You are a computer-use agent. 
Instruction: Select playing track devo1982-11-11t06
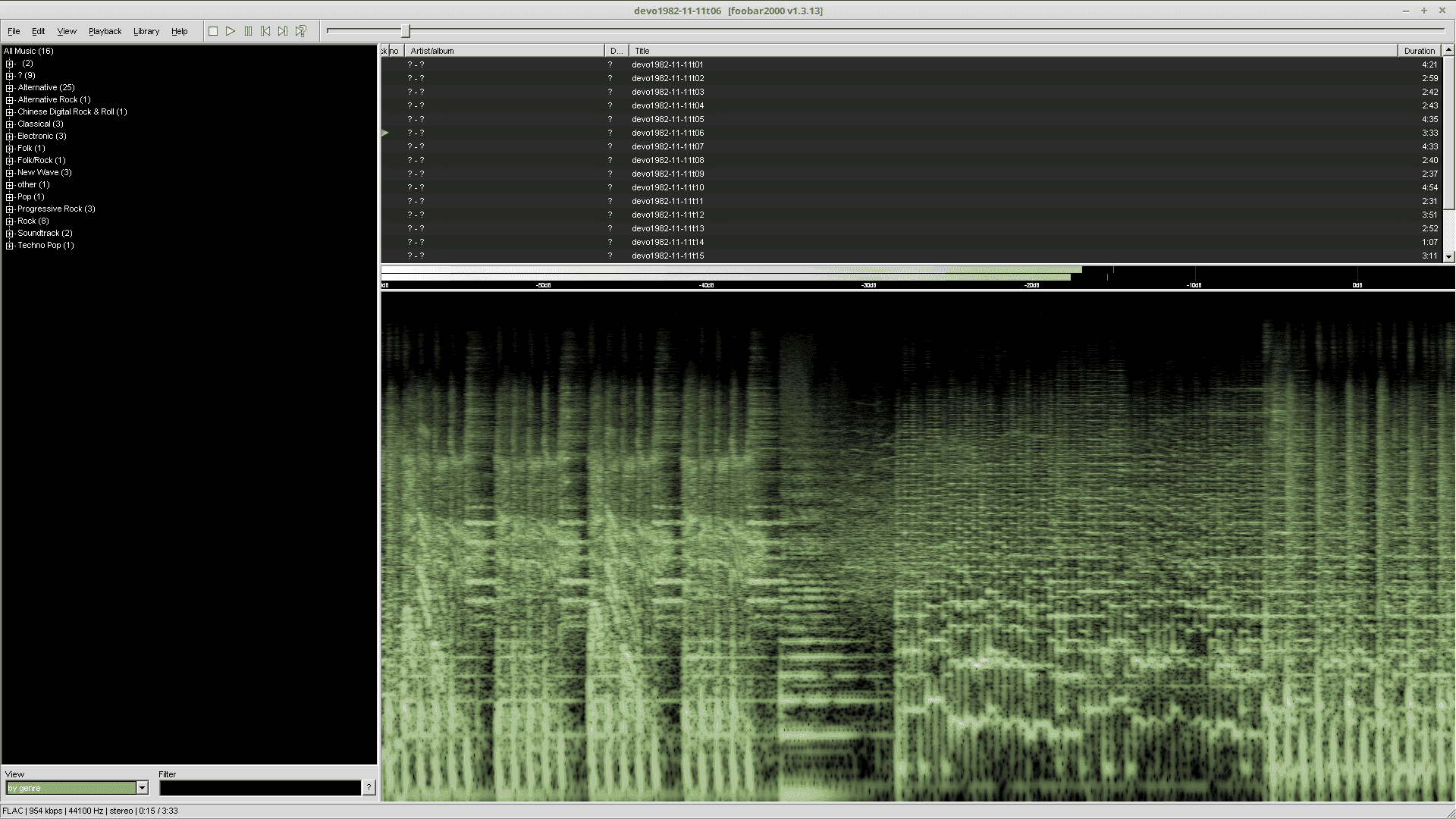[x=911, y=133]
